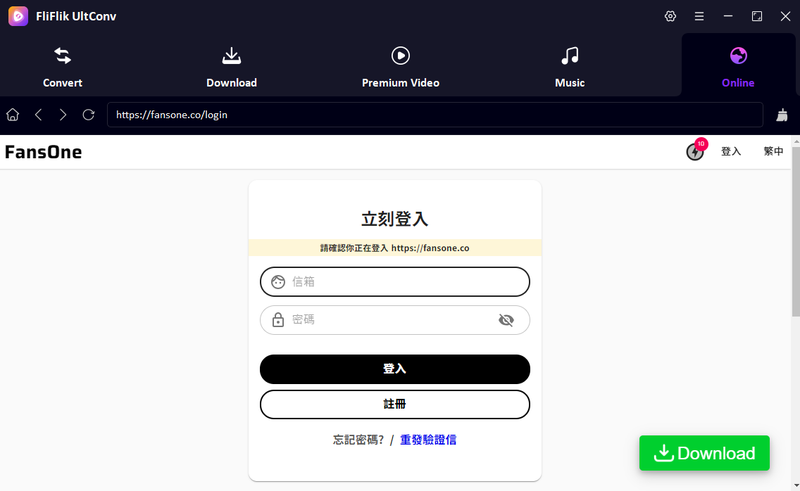Click the 立刻登入 heading
The width and height of the screenshot is (800, 491).
pyautogui.click(x=395, y=219)
